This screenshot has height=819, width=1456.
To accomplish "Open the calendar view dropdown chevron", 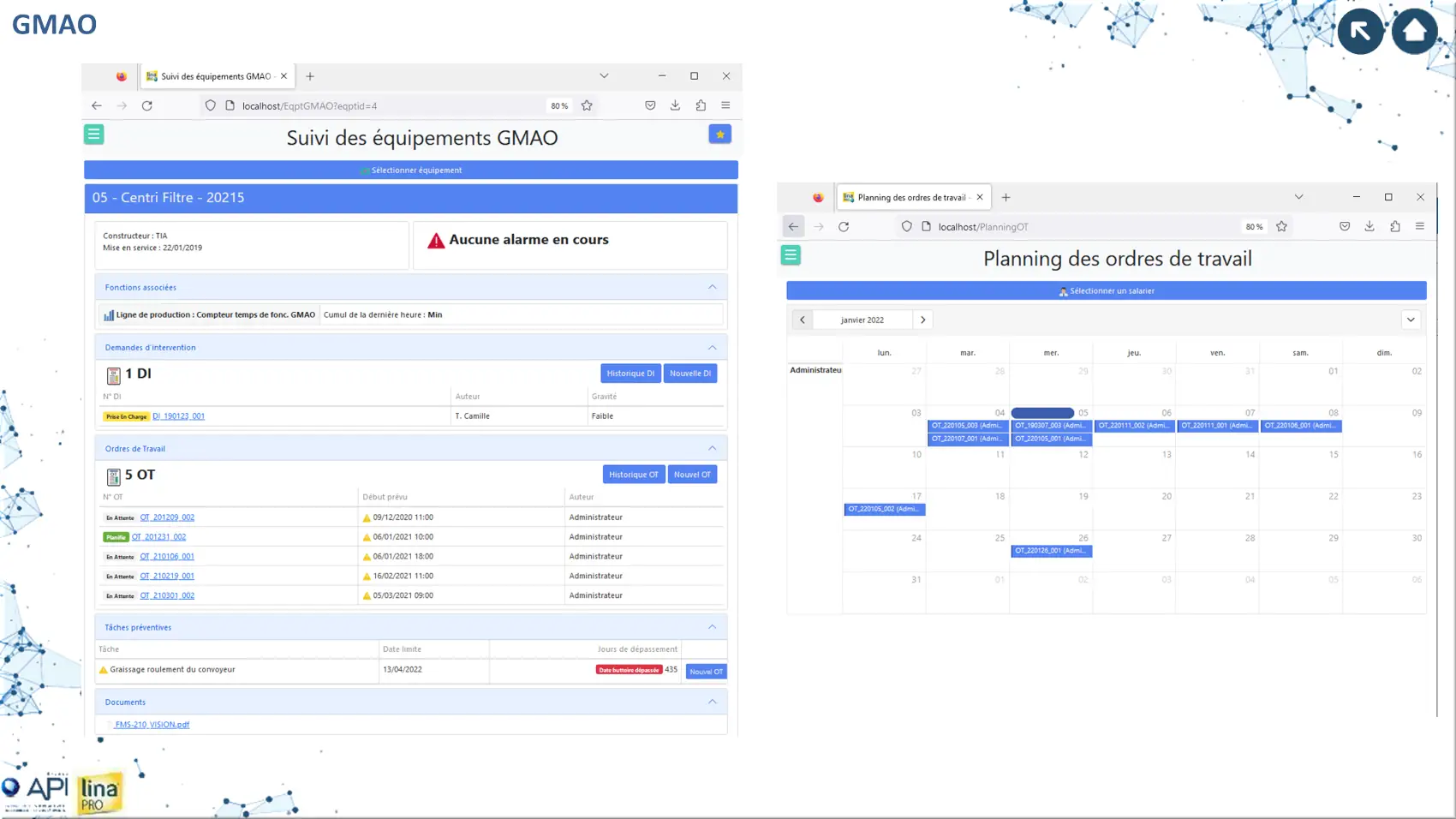I will click(x=1410, y=320).
